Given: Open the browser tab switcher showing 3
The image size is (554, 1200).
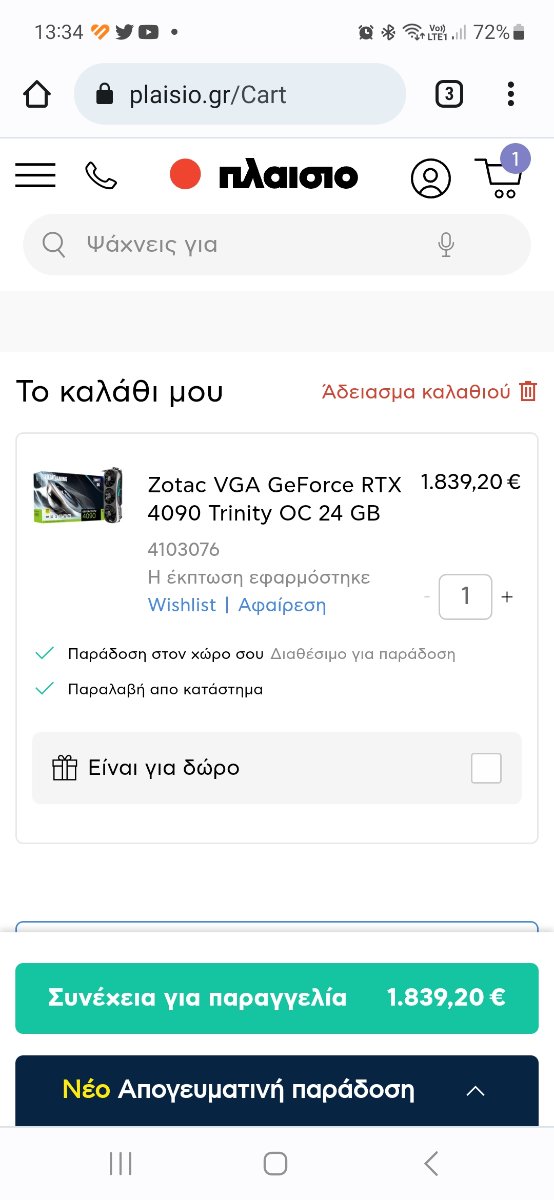Looking at the screenshot, I should pos(449,94).
